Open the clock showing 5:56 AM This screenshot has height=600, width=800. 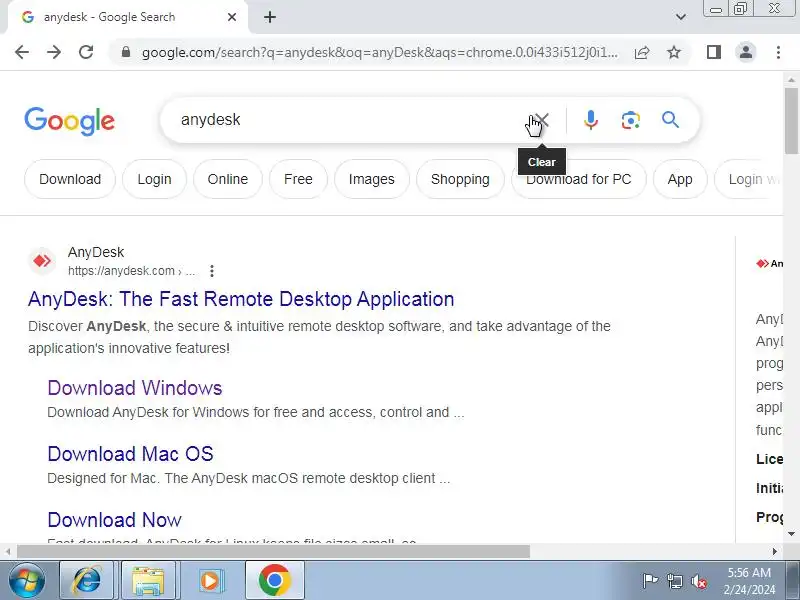(x=749, y=581)
